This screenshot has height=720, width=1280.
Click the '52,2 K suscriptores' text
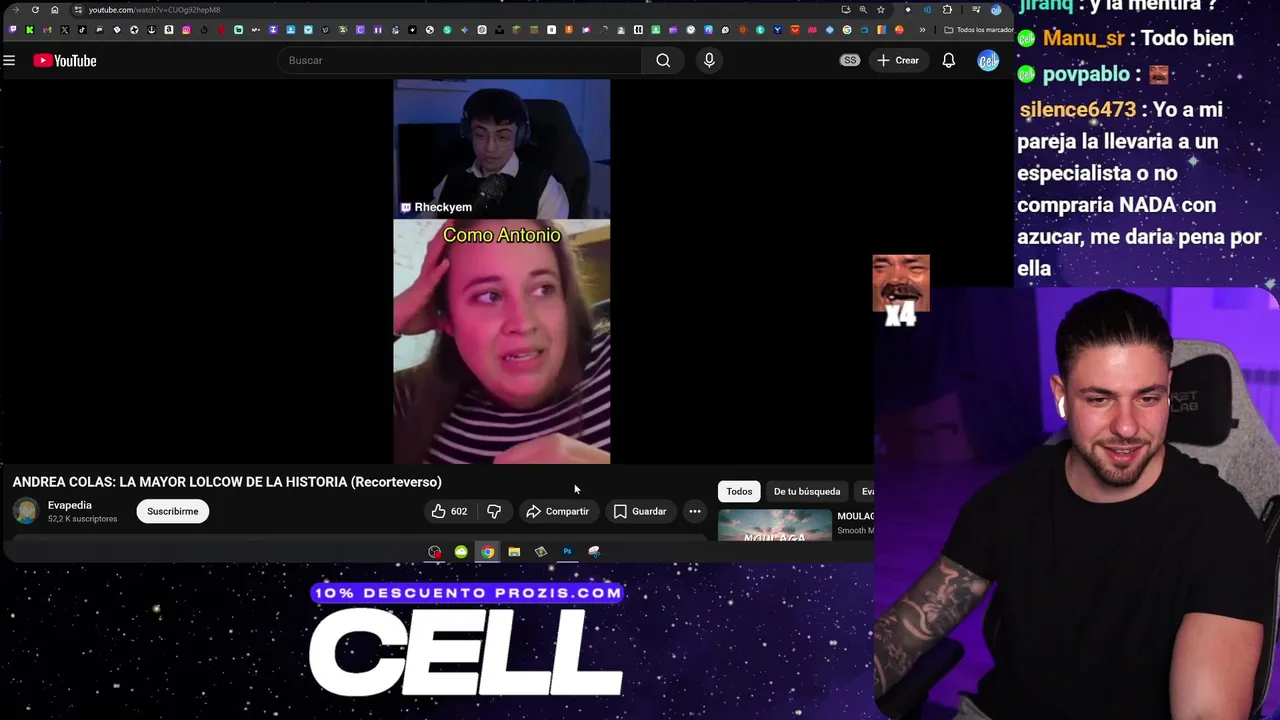pyautogui.click(x=83, y=519)
